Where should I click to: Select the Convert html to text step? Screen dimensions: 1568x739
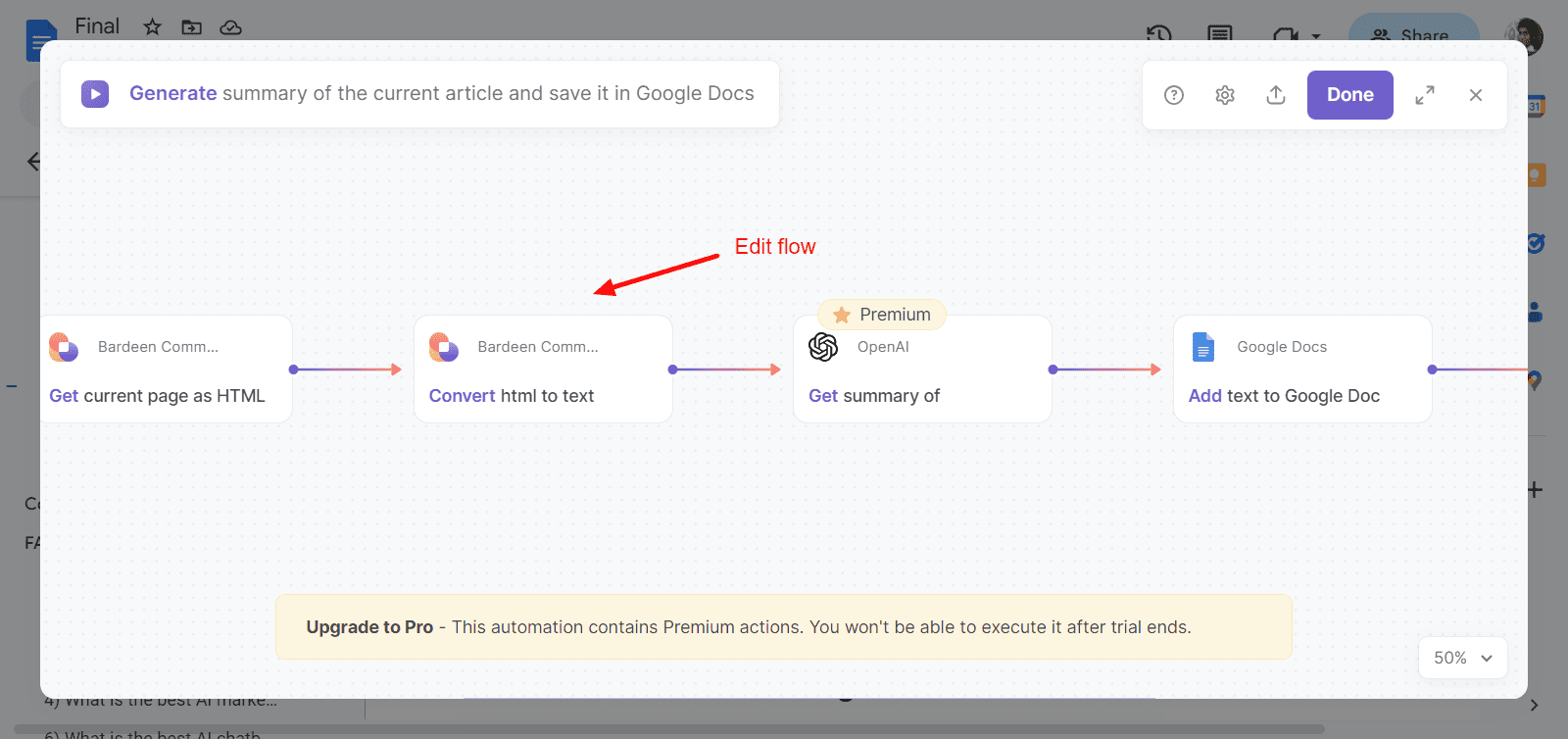click(x=512, y=396)
